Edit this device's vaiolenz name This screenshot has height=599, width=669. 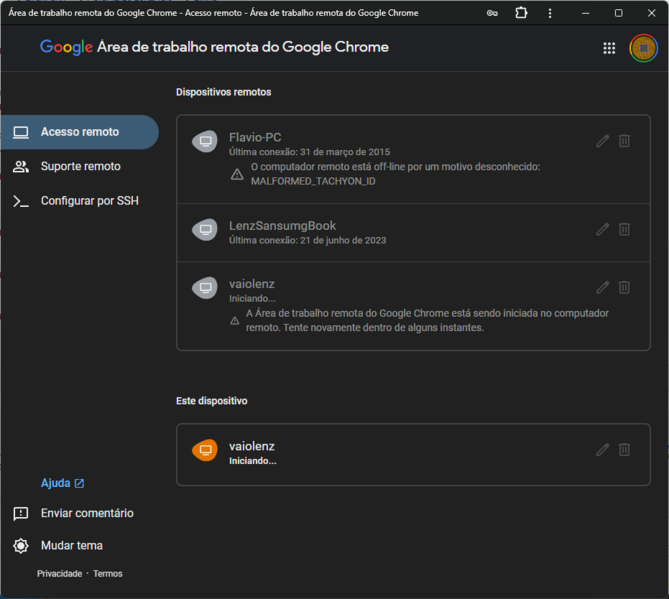pyautogui.click(x=602, y=449)
